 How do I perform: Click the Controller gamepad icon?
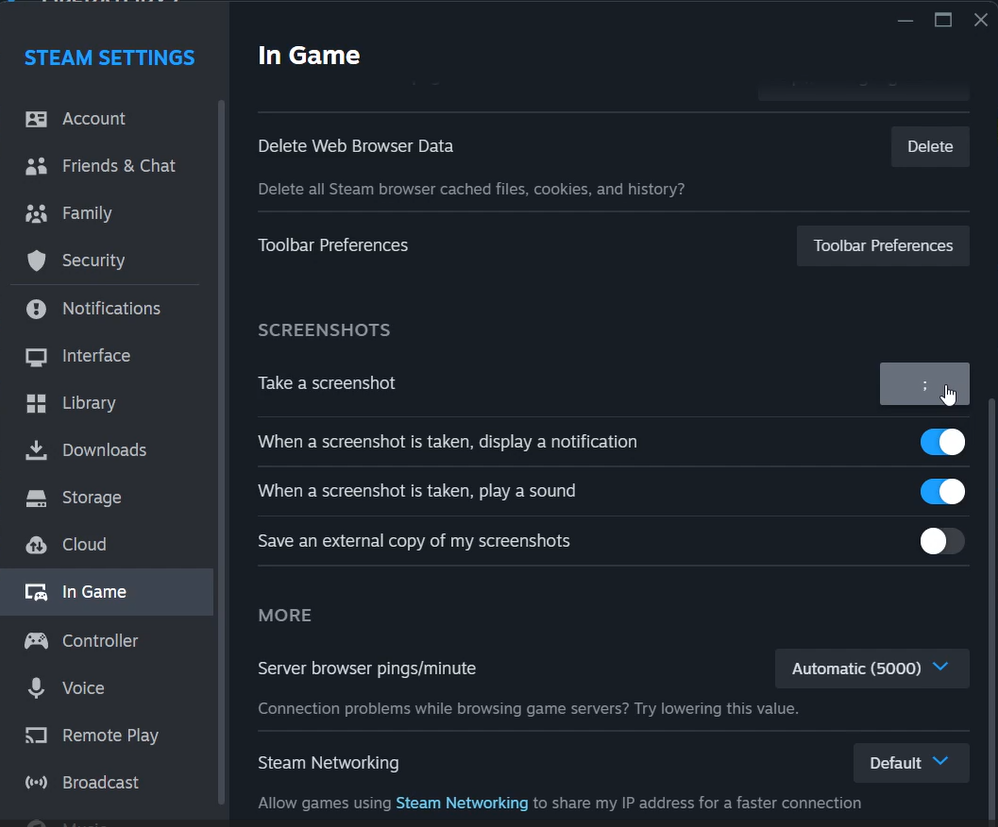(36, 641)
